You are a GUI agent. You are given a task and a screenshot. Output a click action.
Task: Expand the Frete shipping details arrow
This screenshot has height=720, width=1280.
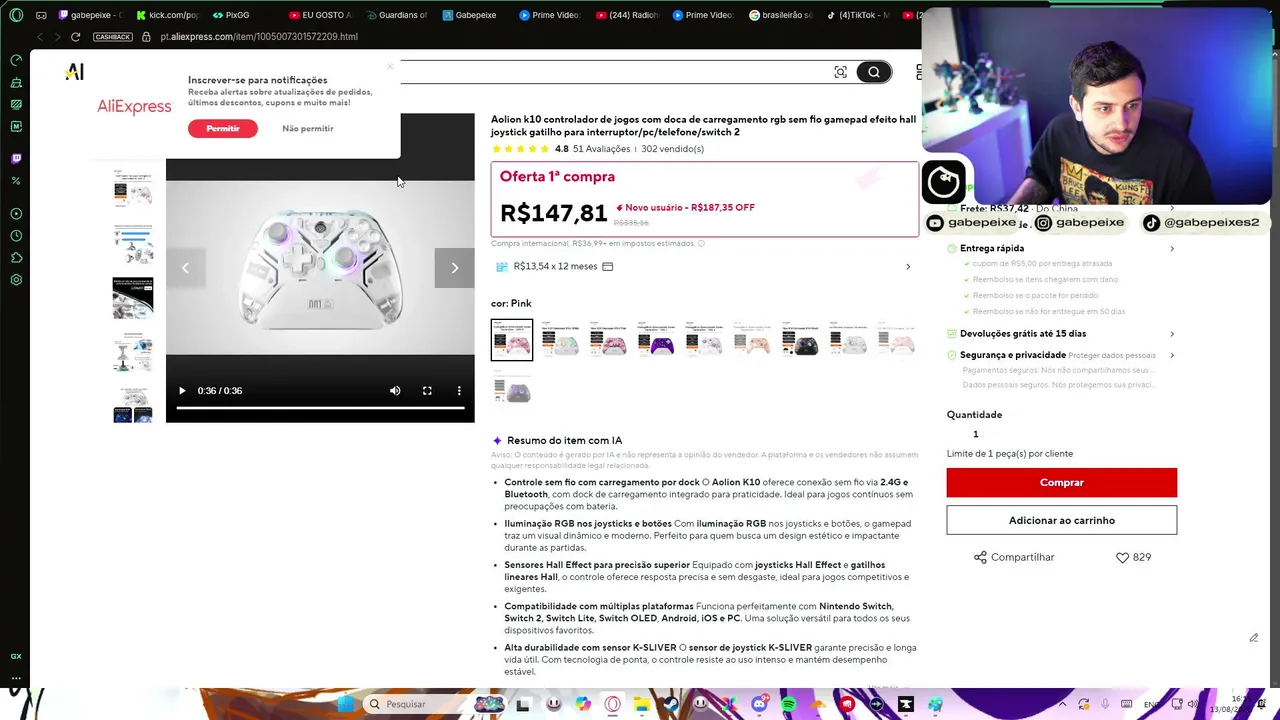[x=1172, y=209]
